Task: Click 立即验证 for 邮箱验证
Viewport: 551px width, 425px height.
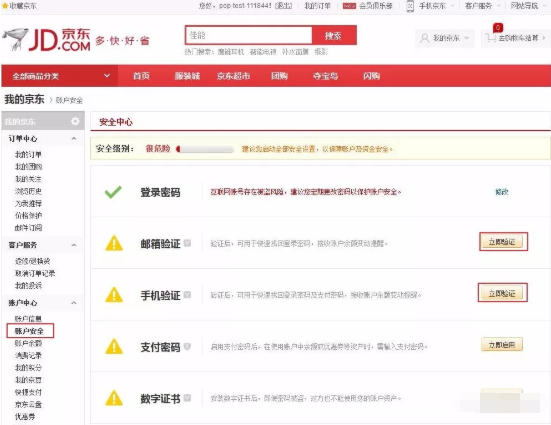Action: 502,242
